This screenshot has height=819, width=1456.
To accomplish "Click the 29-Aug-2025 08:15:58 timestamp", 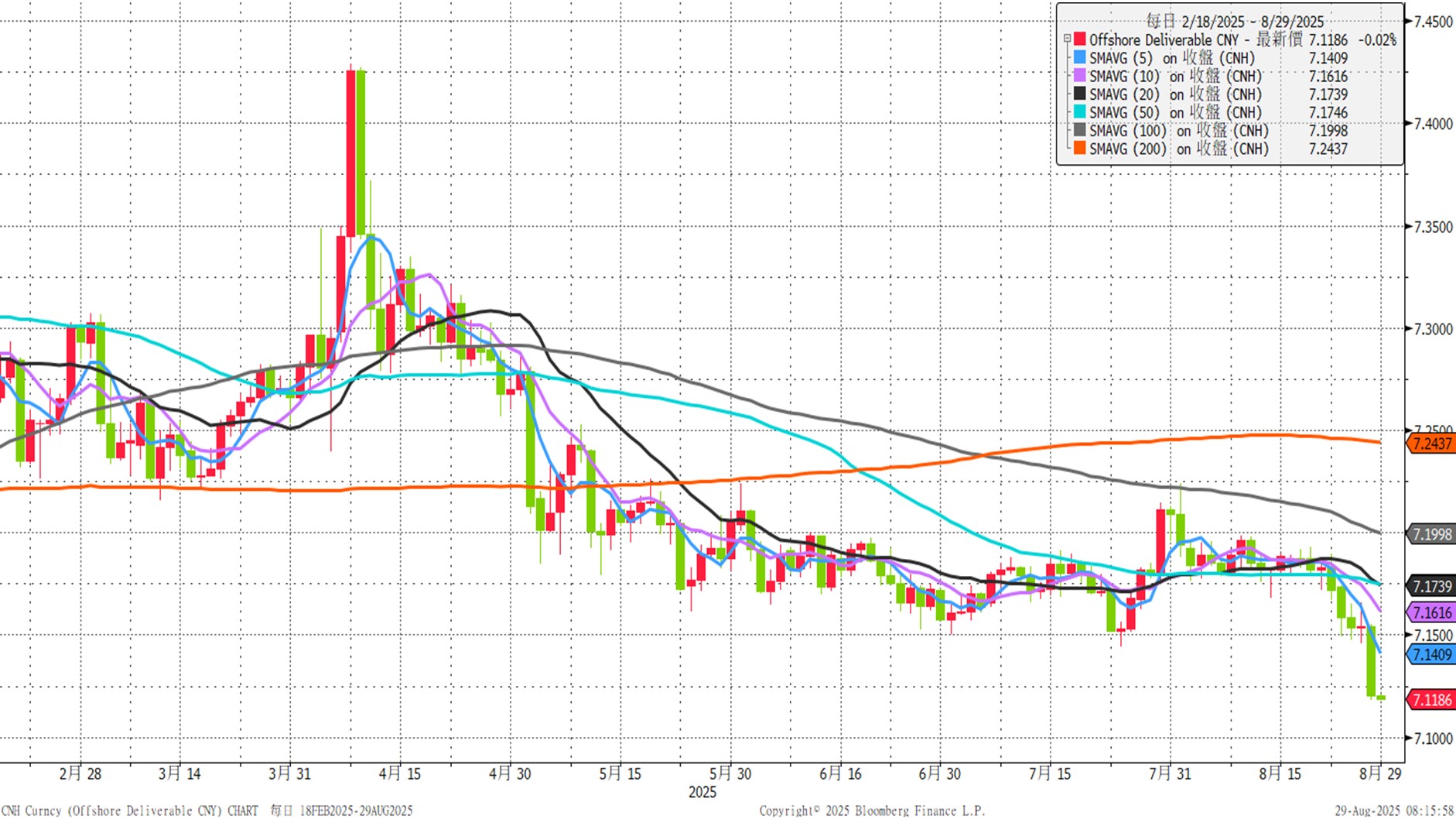I will click(x=1394, y=810).
